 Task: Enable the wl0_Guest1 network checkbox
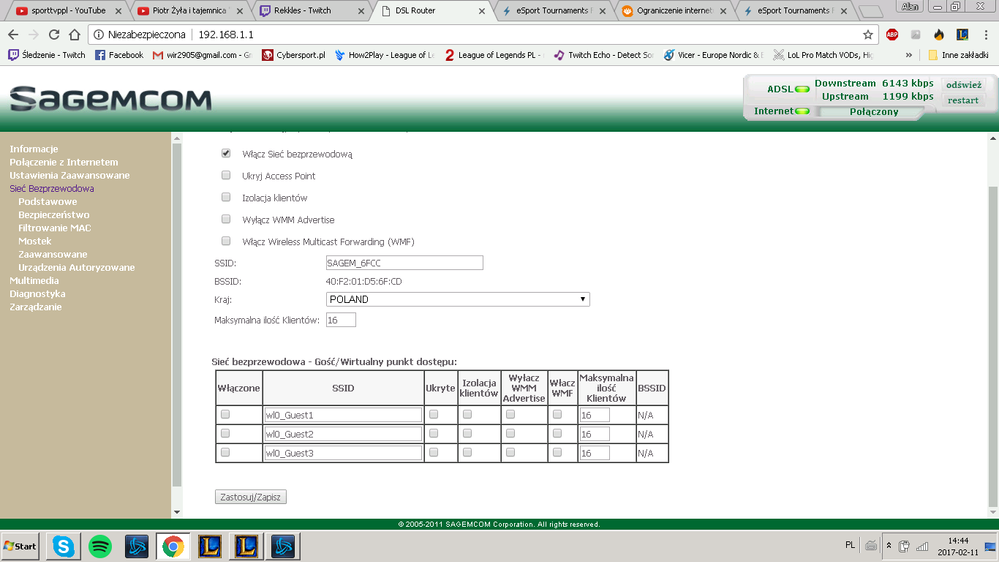click(x=225, y=414)
